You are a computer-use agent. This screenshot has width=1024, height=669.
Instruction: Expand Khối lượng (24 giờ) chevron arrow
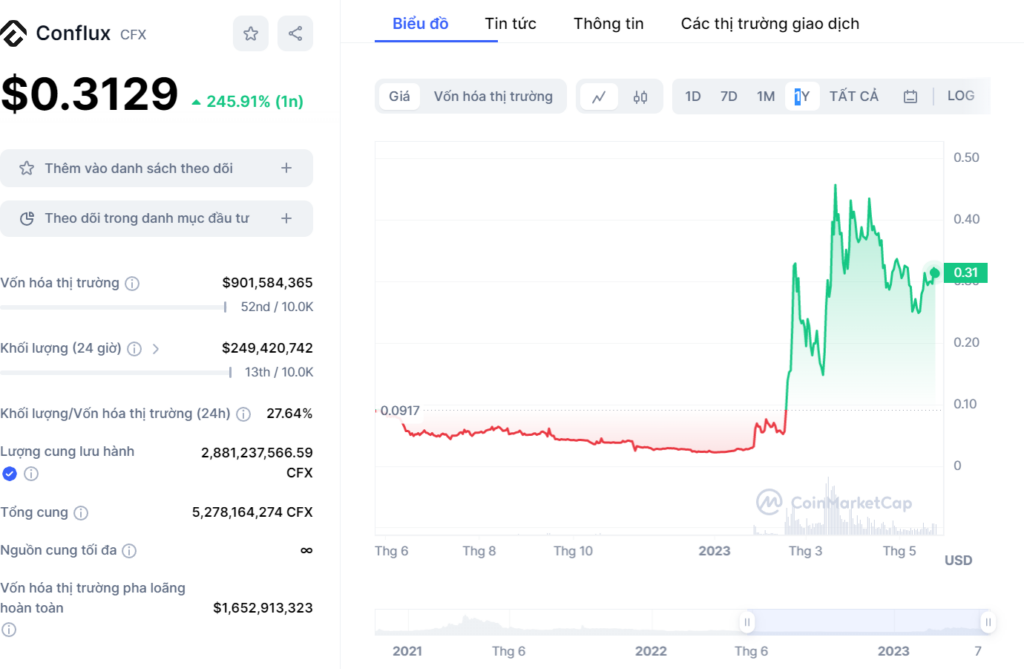click(156, 349)
